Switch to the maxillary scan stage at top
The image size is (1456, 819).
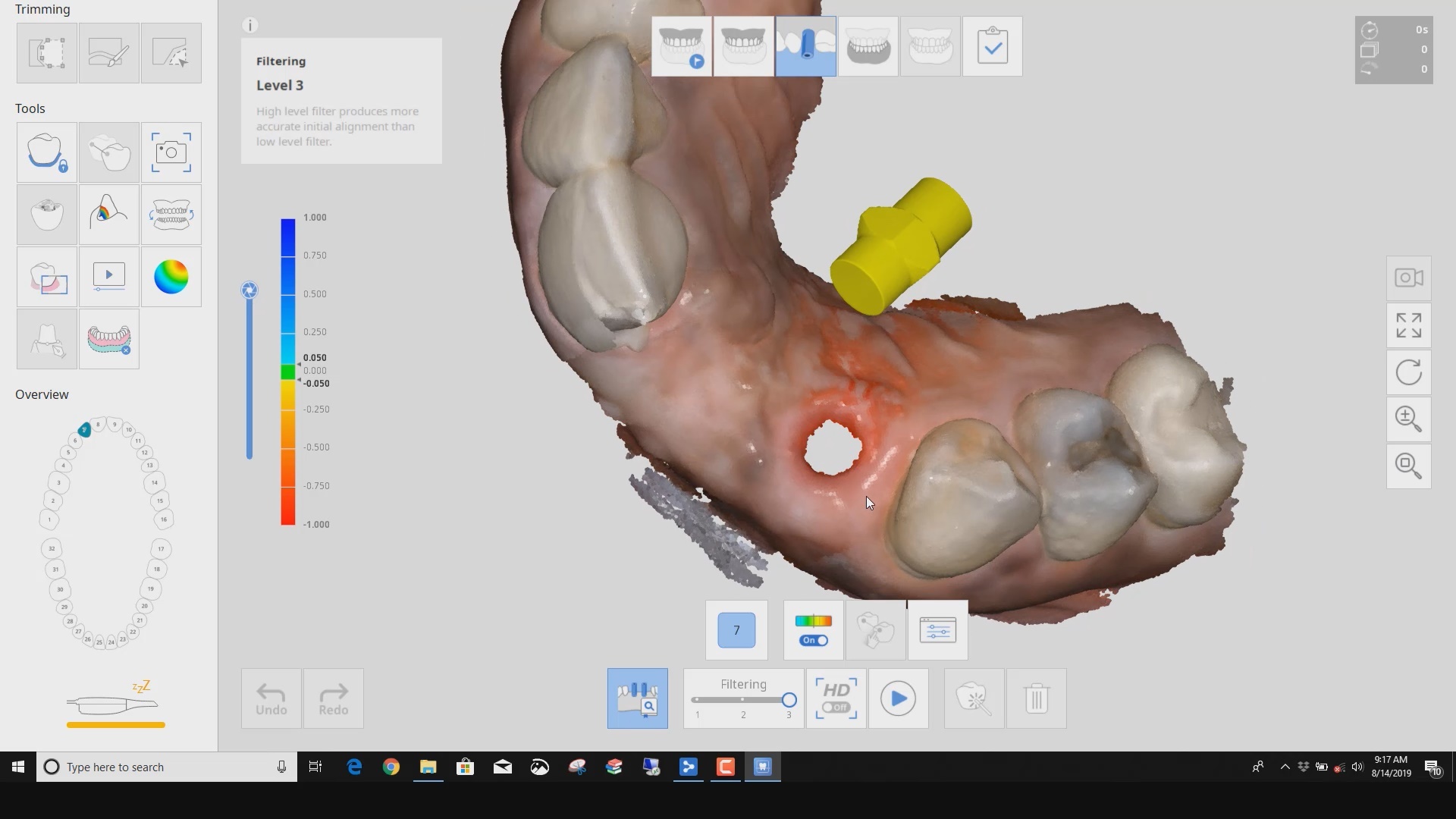click(742, 46)
